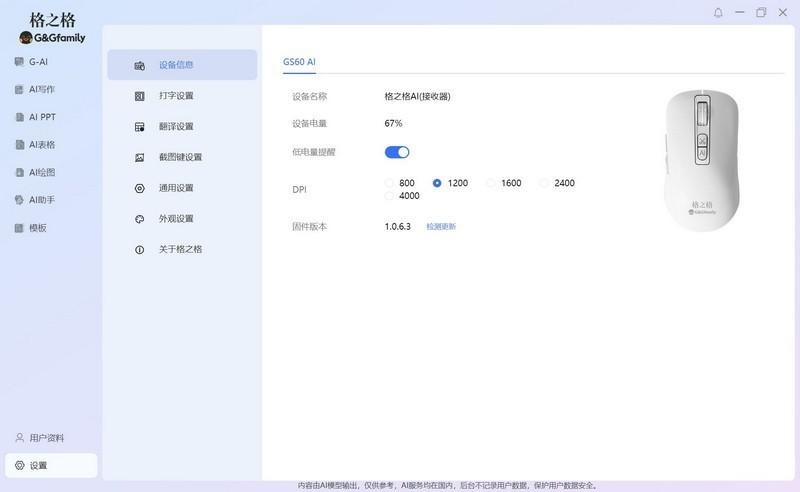Restore the window size

click(761, 12)
